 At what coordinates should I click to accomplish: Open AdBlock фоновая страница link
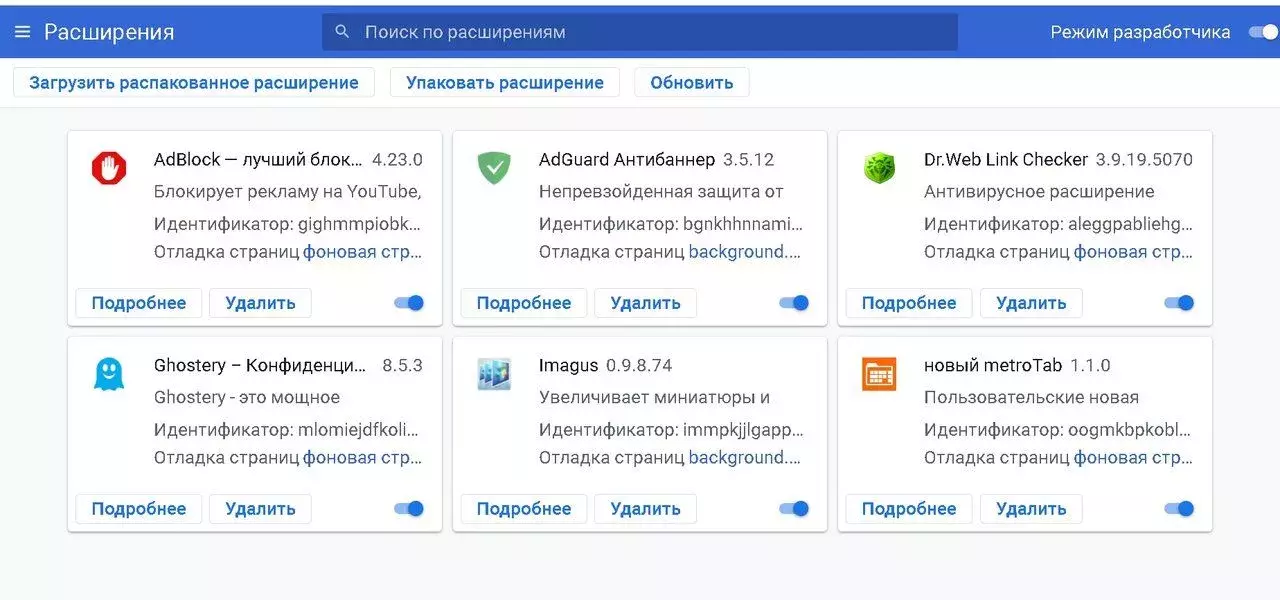363,252
